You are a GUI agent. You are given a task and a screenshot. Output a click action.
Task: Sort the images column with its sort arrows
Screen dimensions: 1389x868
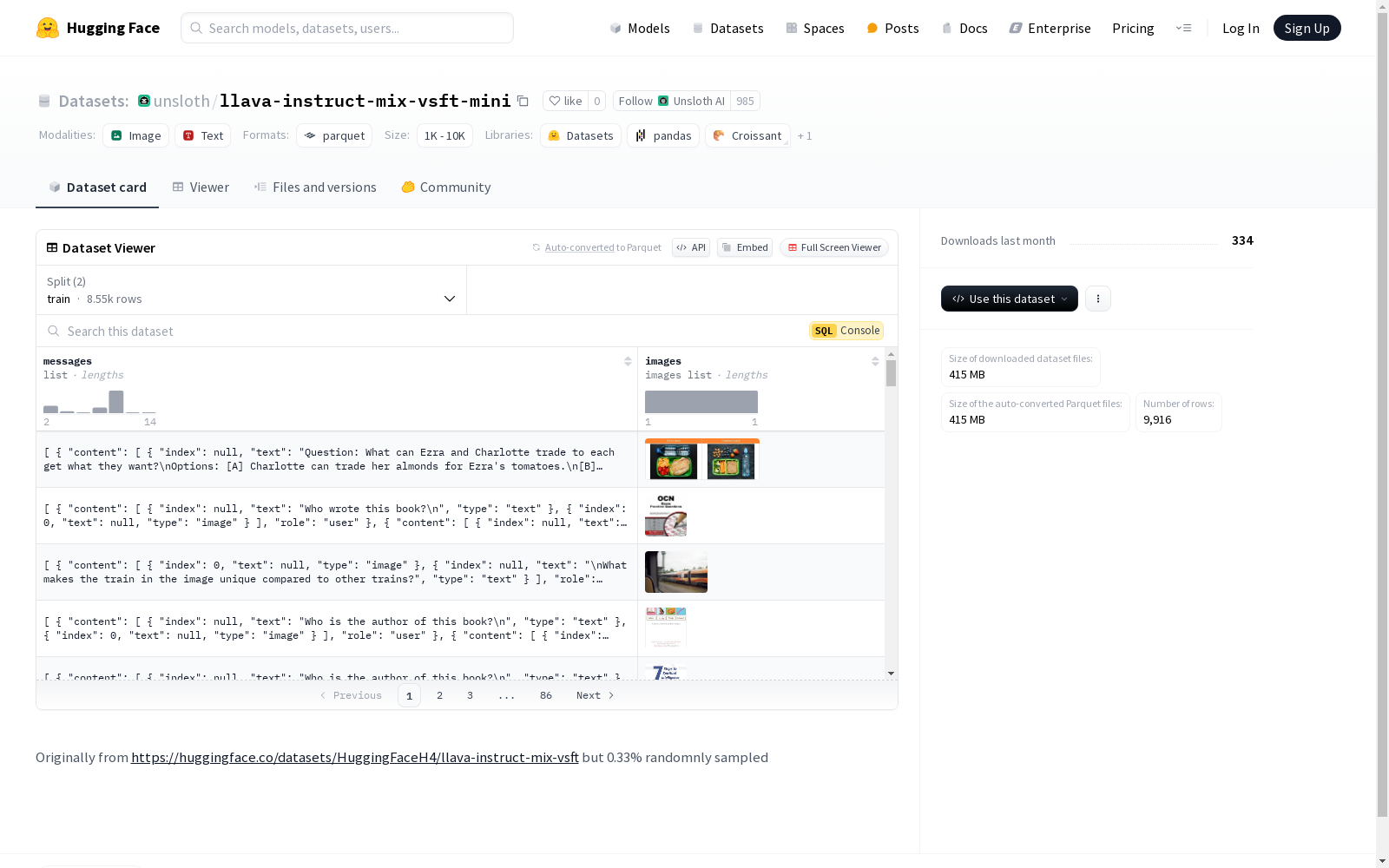click(x=875, y=361)
